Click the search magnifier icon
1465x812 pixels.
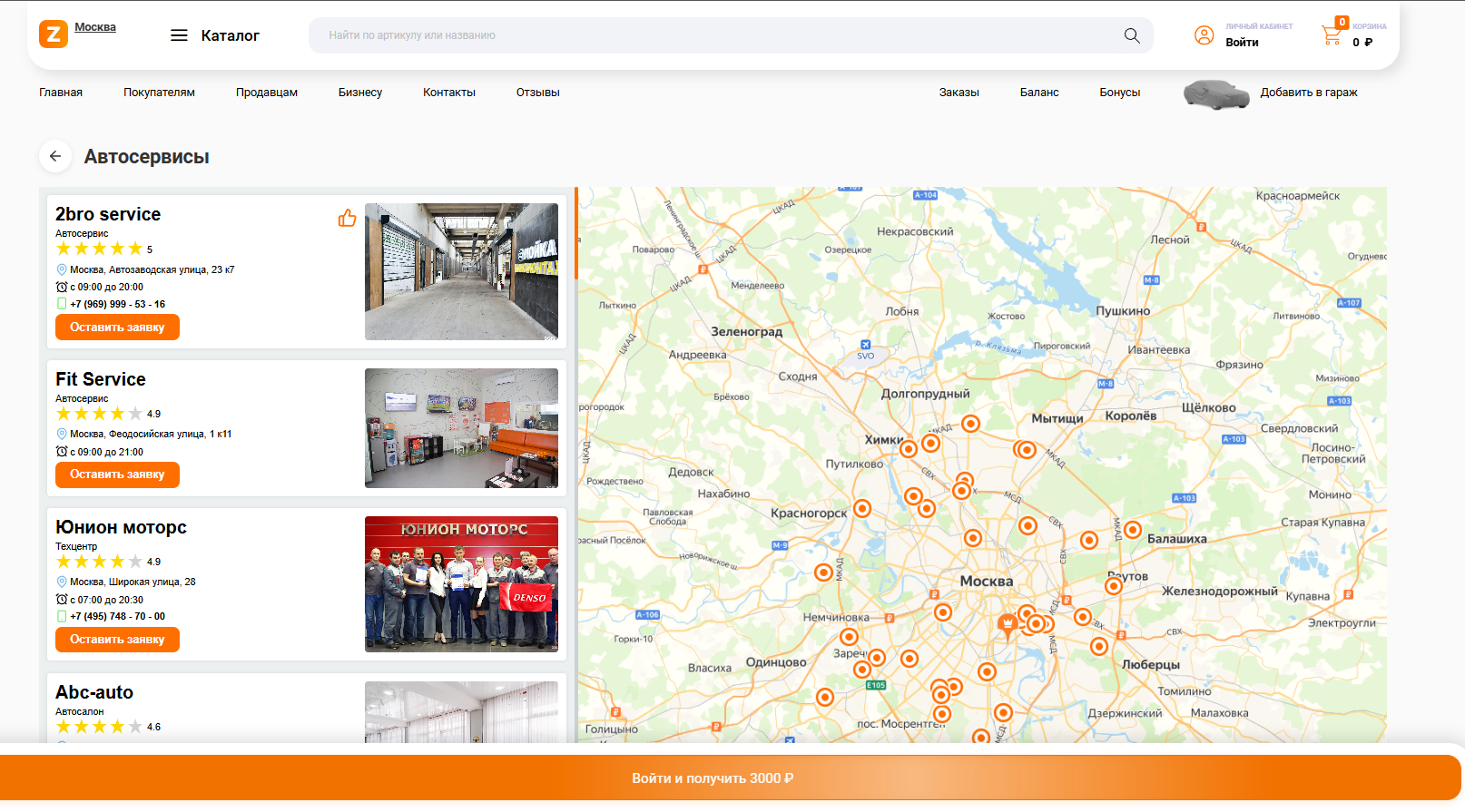coord(1131,35)
